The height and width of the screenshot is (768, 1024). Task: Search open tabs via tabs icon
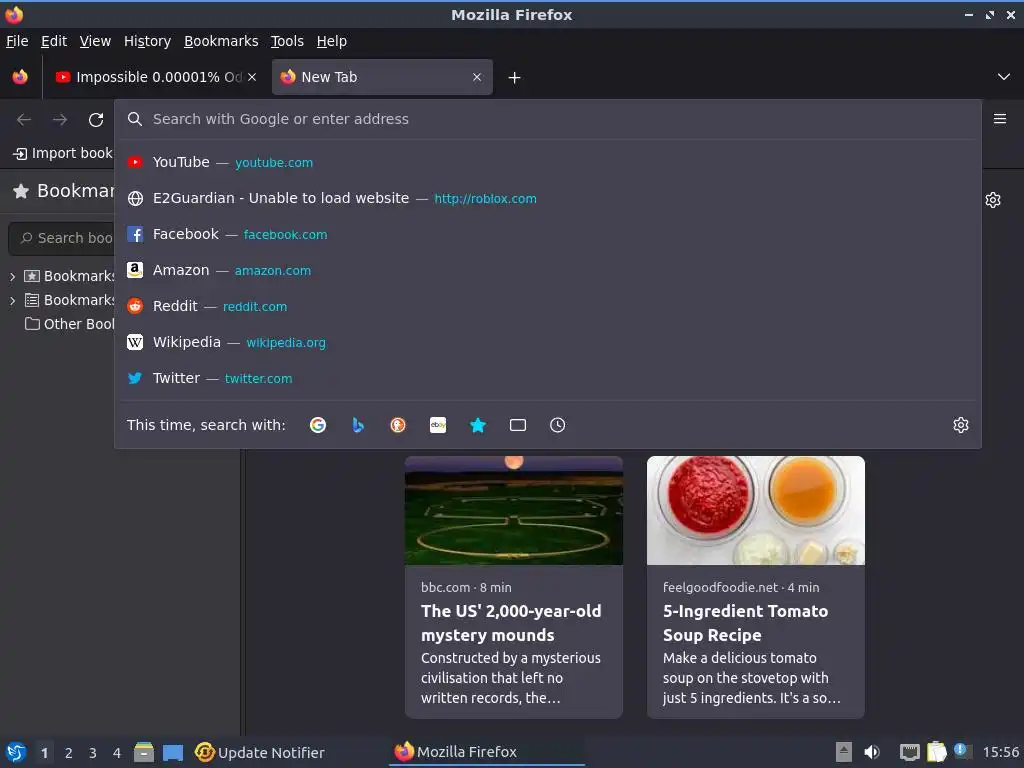pyautogui.click(x=518, y=425)
